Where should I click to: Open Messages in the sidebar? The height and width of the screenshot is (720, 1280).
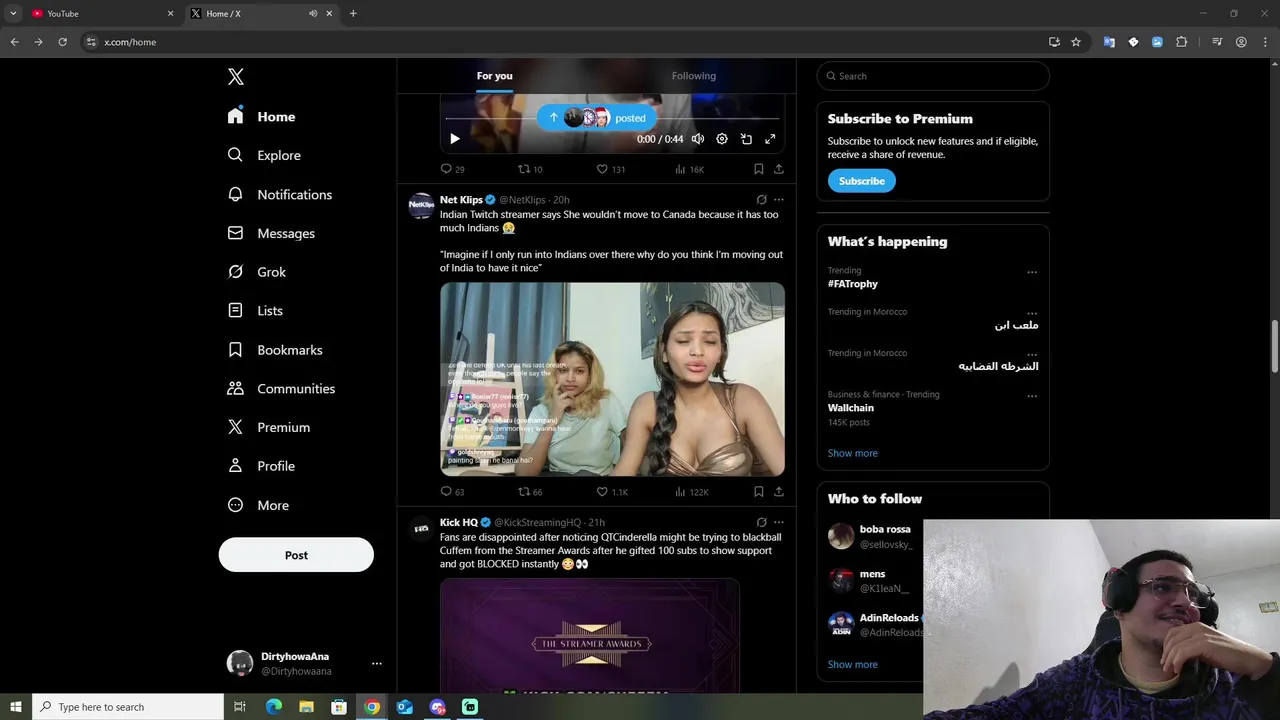pos(271,233)
